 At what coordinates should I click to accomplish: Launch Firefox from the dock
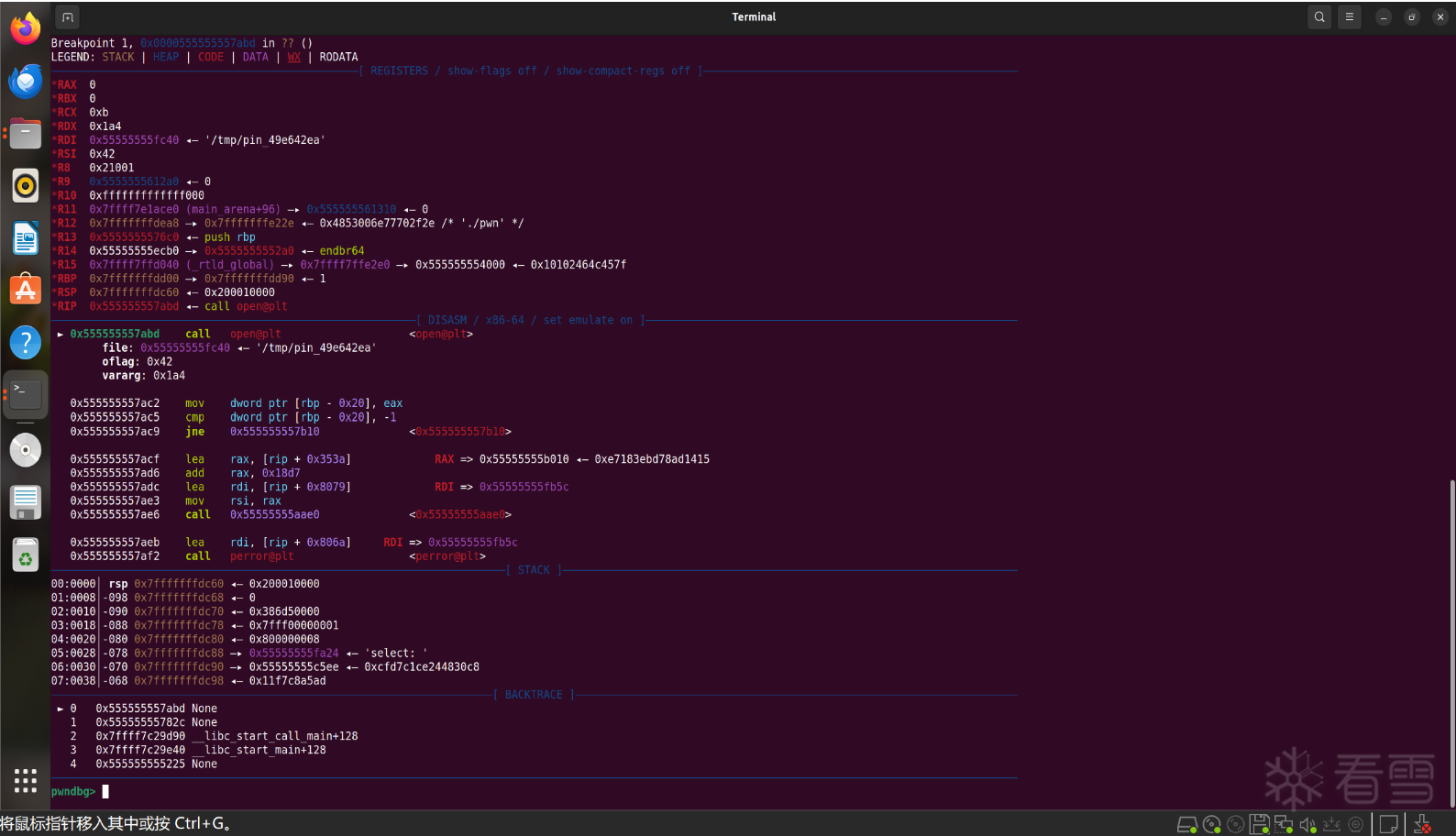pyautogui.click(x=26, y=28)
